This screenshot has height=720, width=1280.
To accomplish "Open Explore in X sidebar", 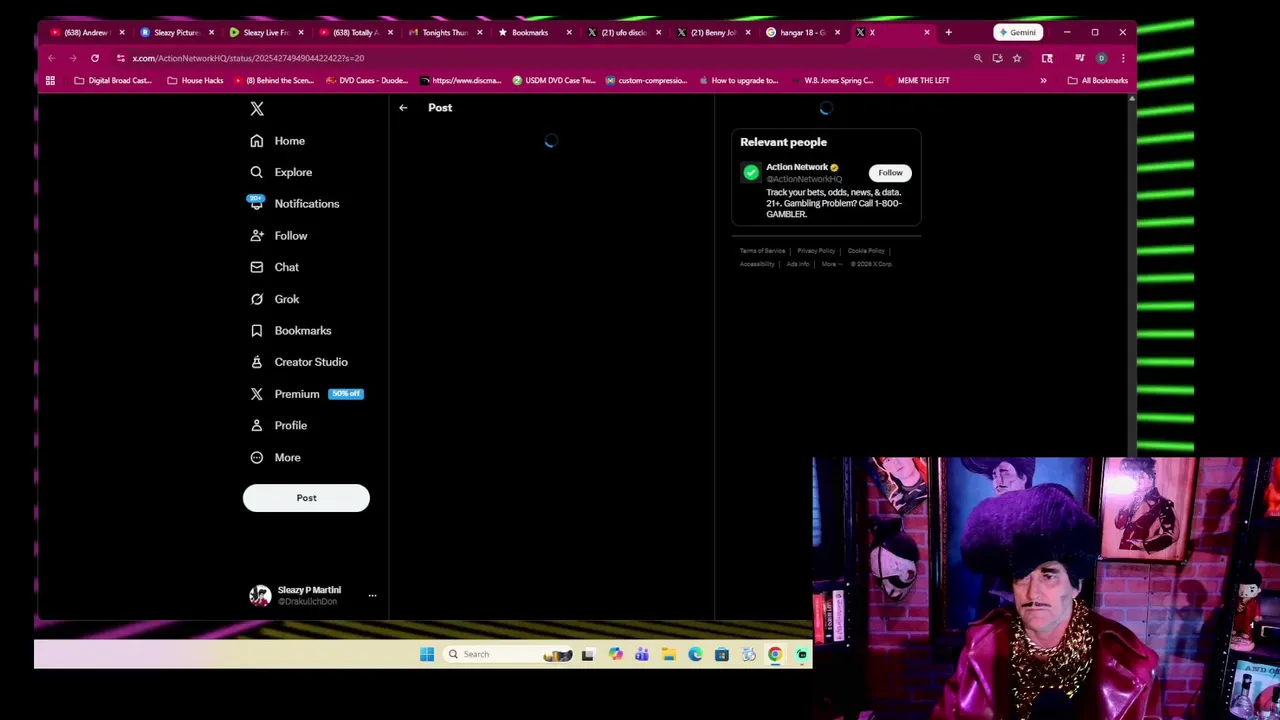I will pyautogui.click(x=281, y=172).
